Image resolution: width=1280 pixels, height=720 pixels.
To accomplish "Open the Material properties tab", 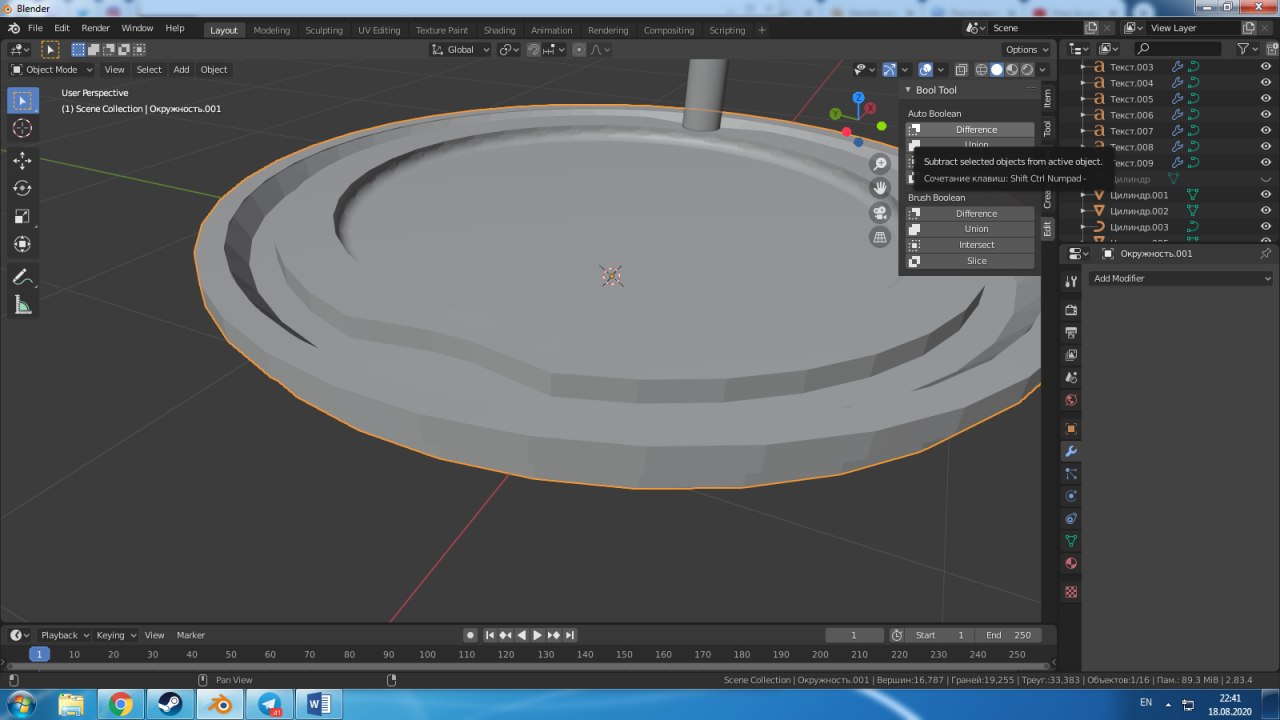I will pos(1071,564).
